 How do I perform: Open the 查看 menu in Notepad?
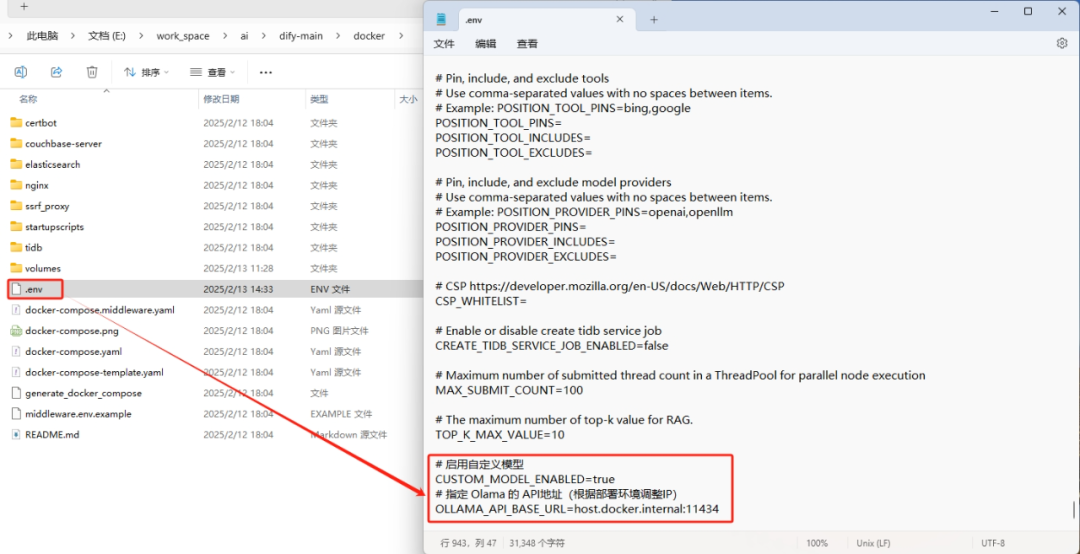pyautogui.click(x=528, y=43)
